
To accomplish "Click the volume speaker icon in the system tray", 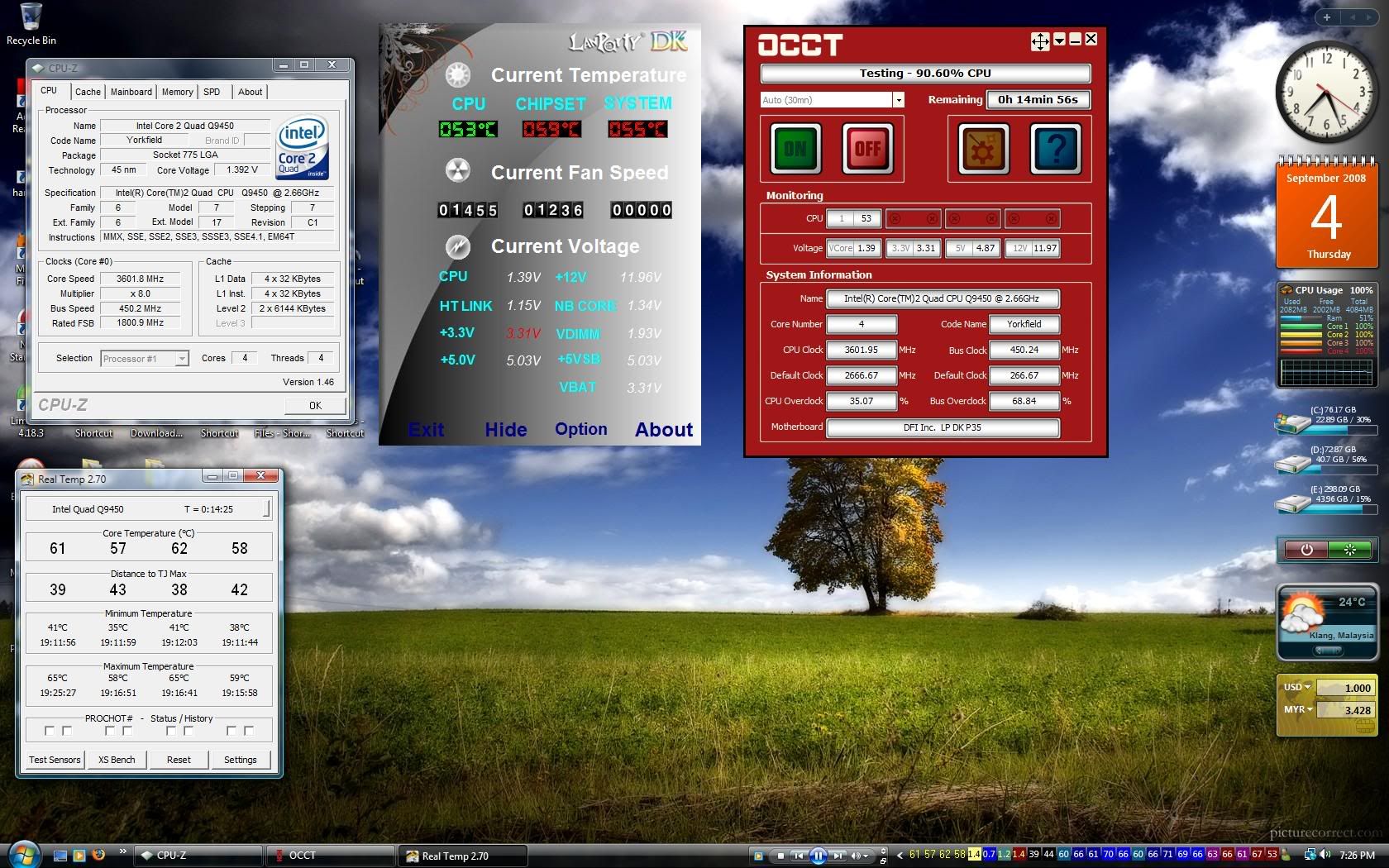I will coord(1325,855).
